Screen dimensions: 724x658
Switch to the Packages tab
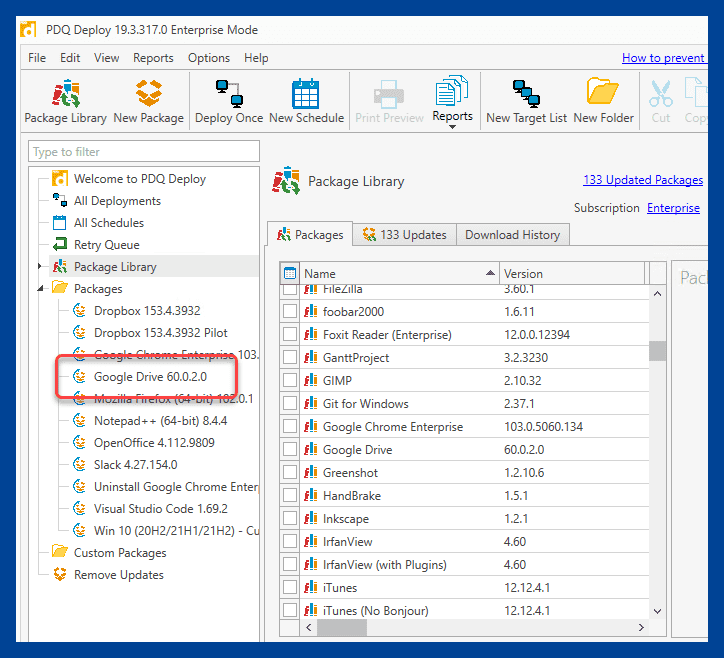[x=310, y=235]
